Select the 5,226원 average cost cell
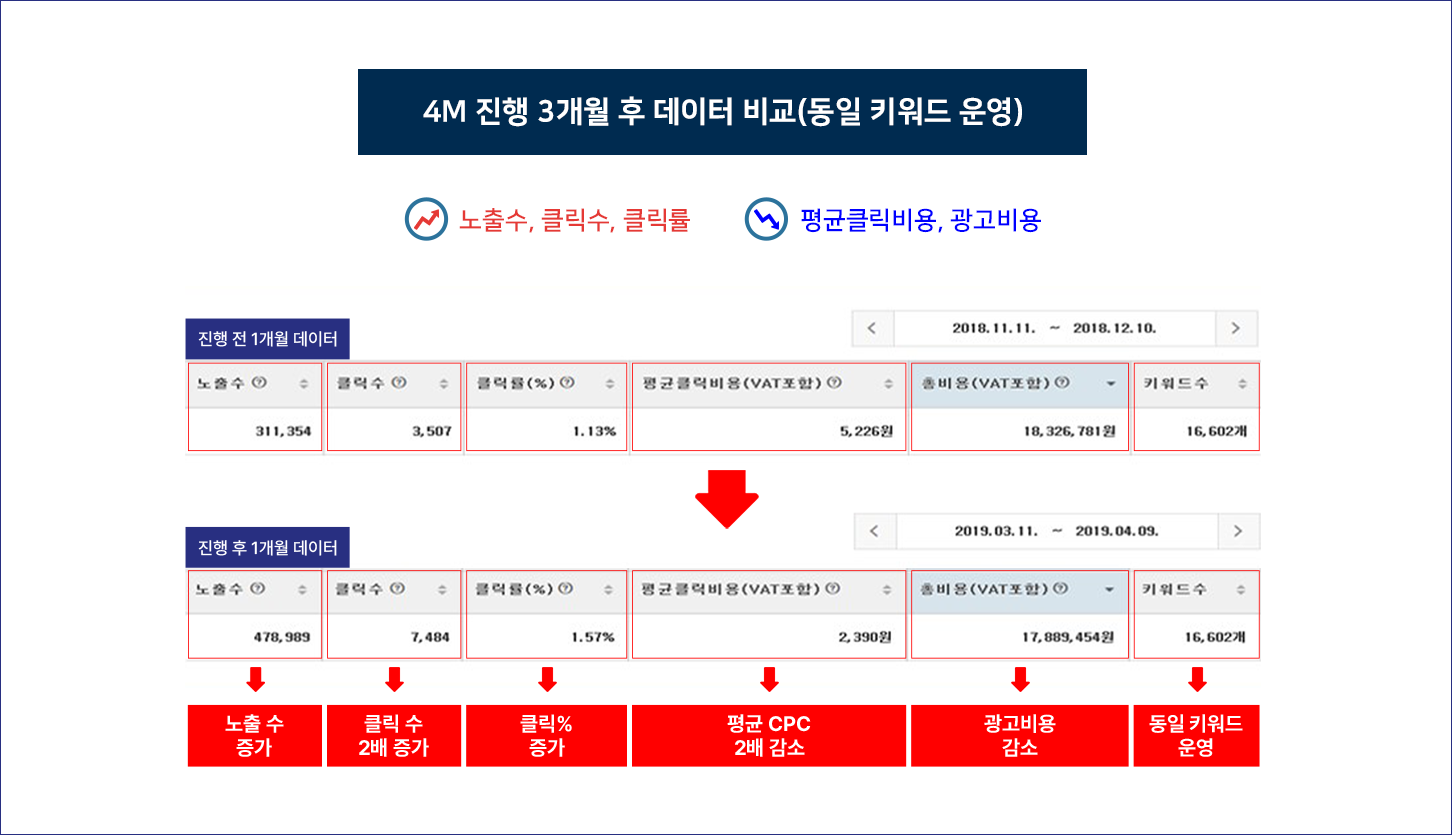 pyautogui.click(x=769, y=431)
